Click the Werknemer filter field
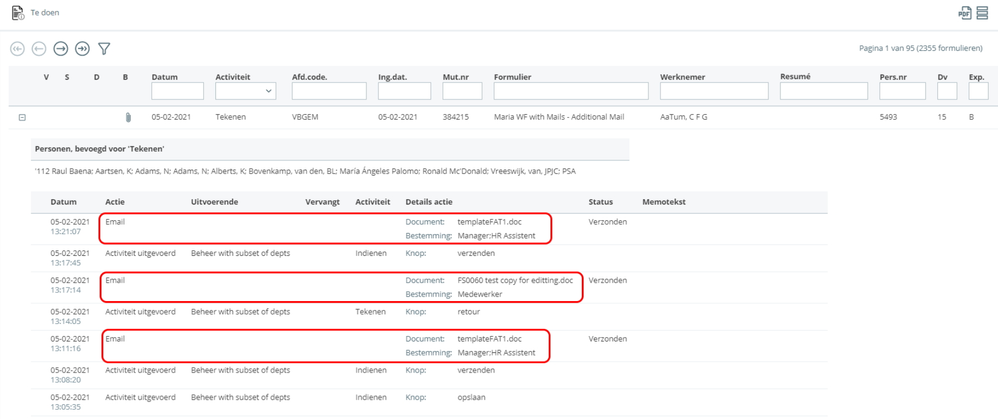 (713, 91)
